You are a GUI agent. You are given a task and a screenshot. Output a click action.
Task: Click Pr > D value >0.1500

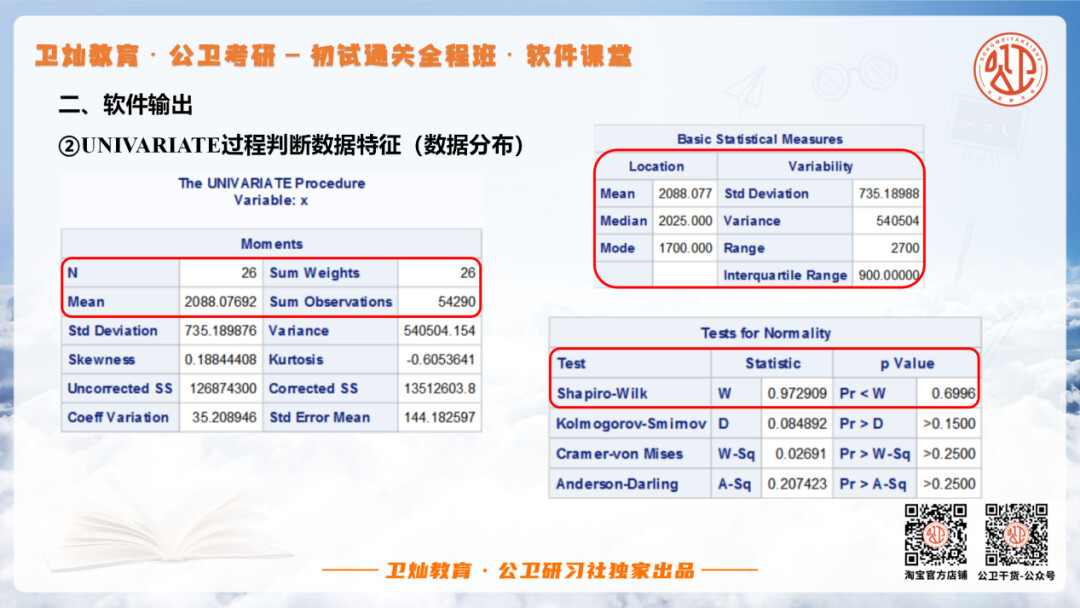pyautogui.click(x=948, y=423)
